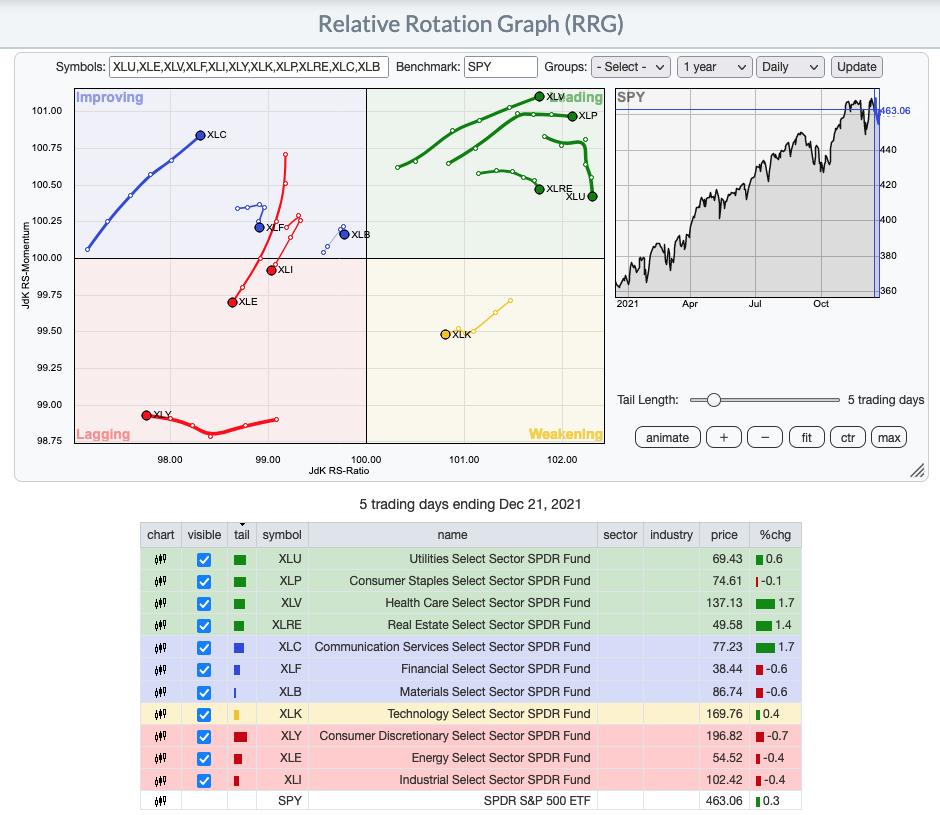
Task: Click the XLY point in Lagging quadrant
Action: [x=146, y=416]
